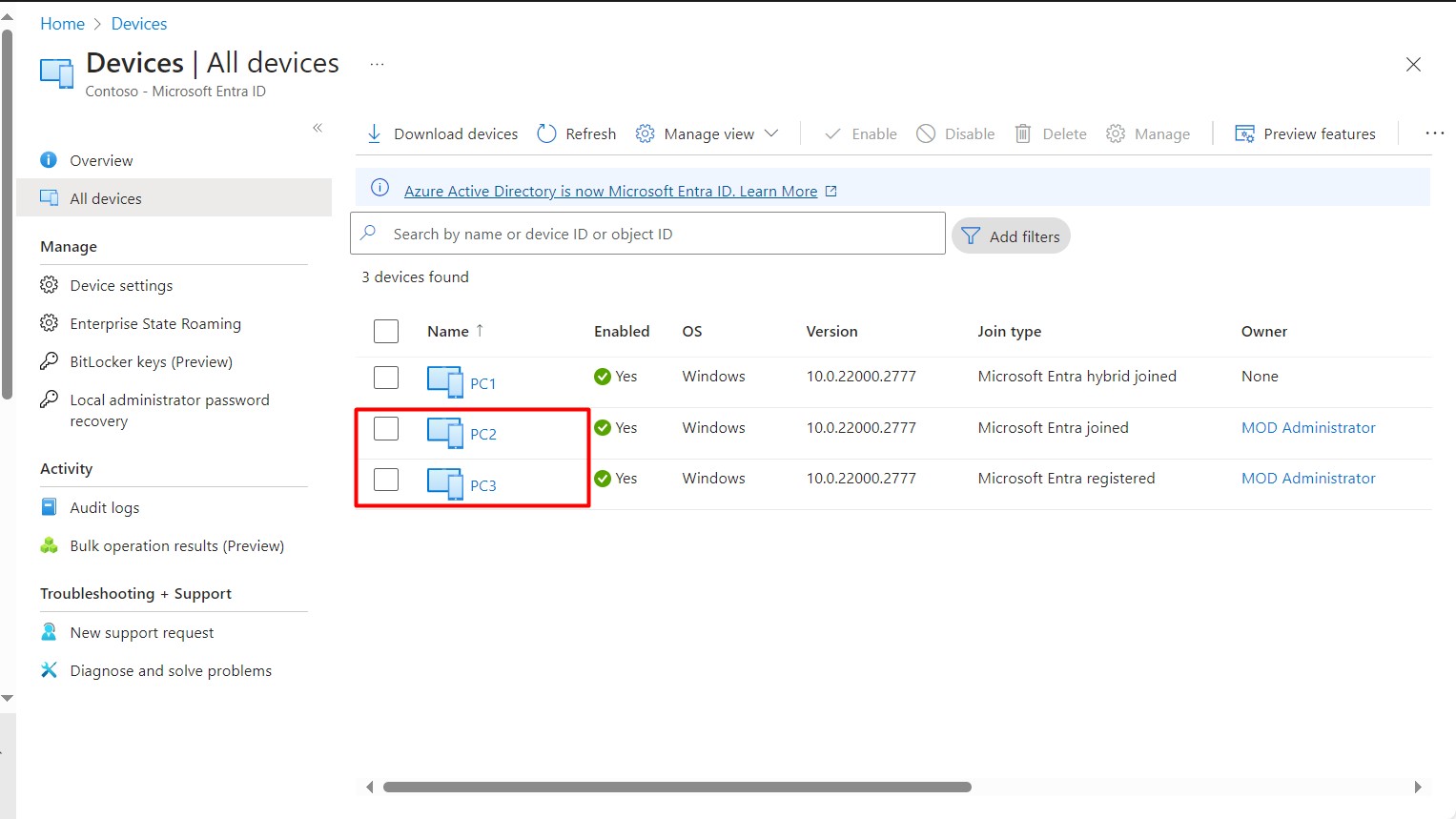
Task: Click the Enterprise State Roaming gear icon
Action: [49, 323]
